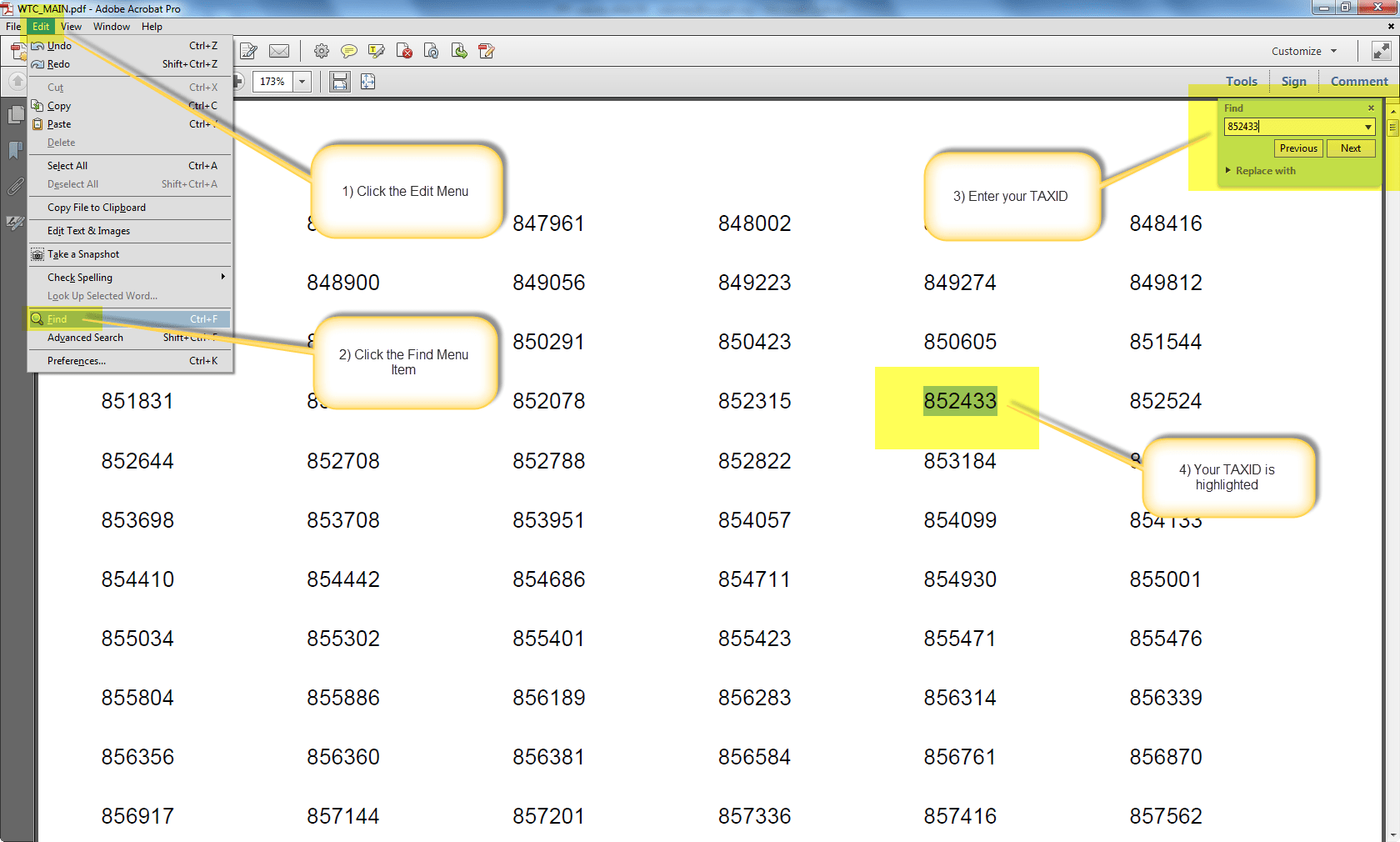Click the delete page icon
1400x842 pixels.
[x=405, y=52]
